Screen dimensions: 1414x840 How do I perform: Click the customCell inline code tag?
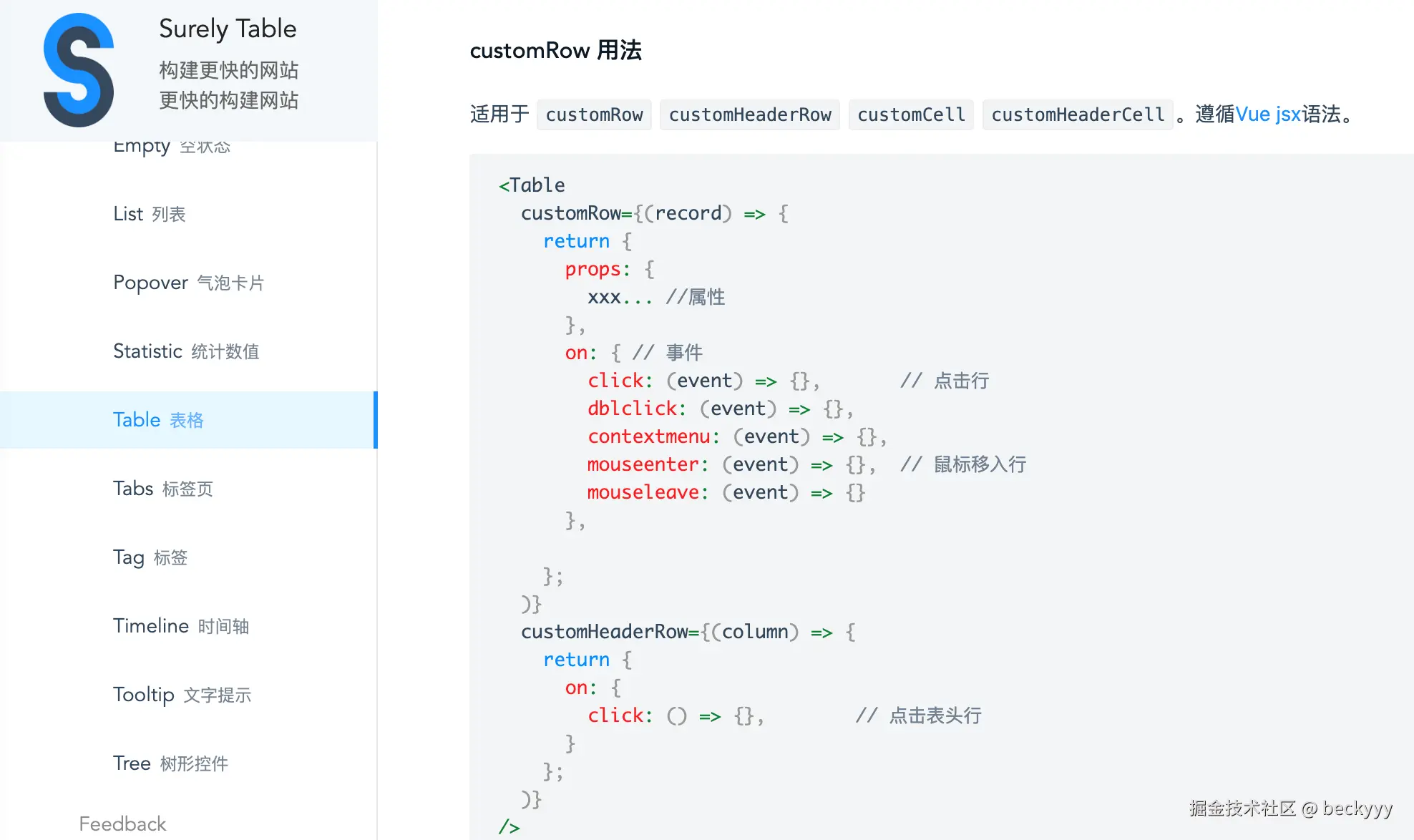[911, 114]
